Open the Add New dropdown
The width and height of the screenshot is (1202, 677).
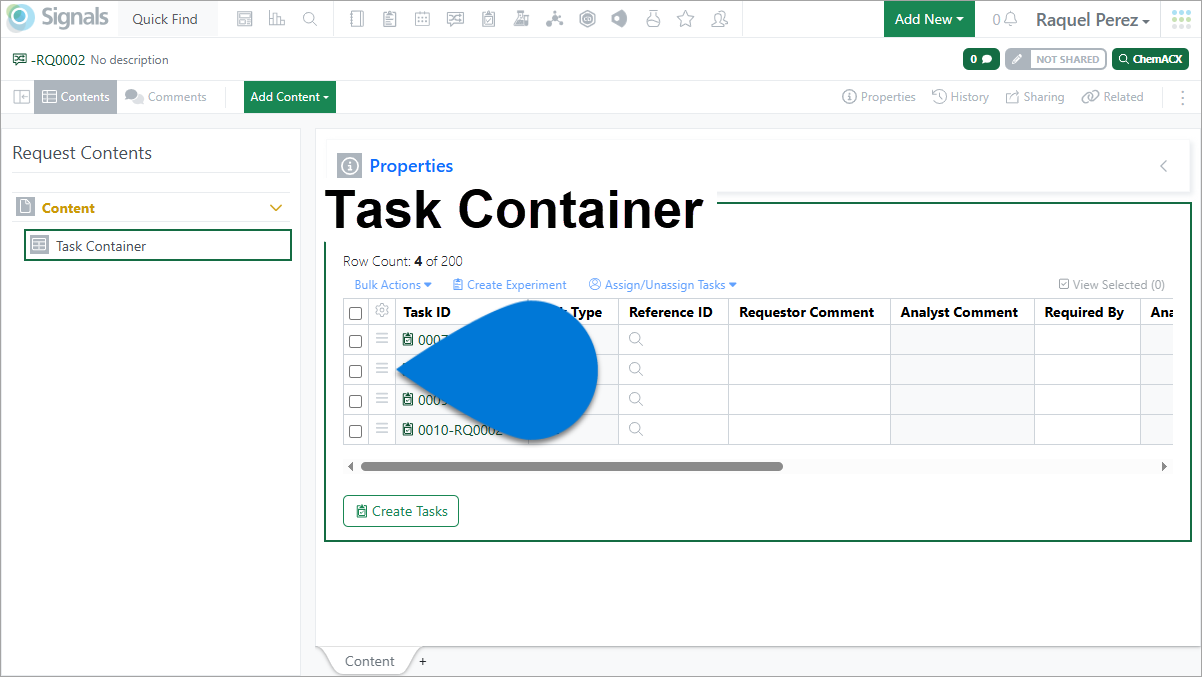tap(929, 19)
